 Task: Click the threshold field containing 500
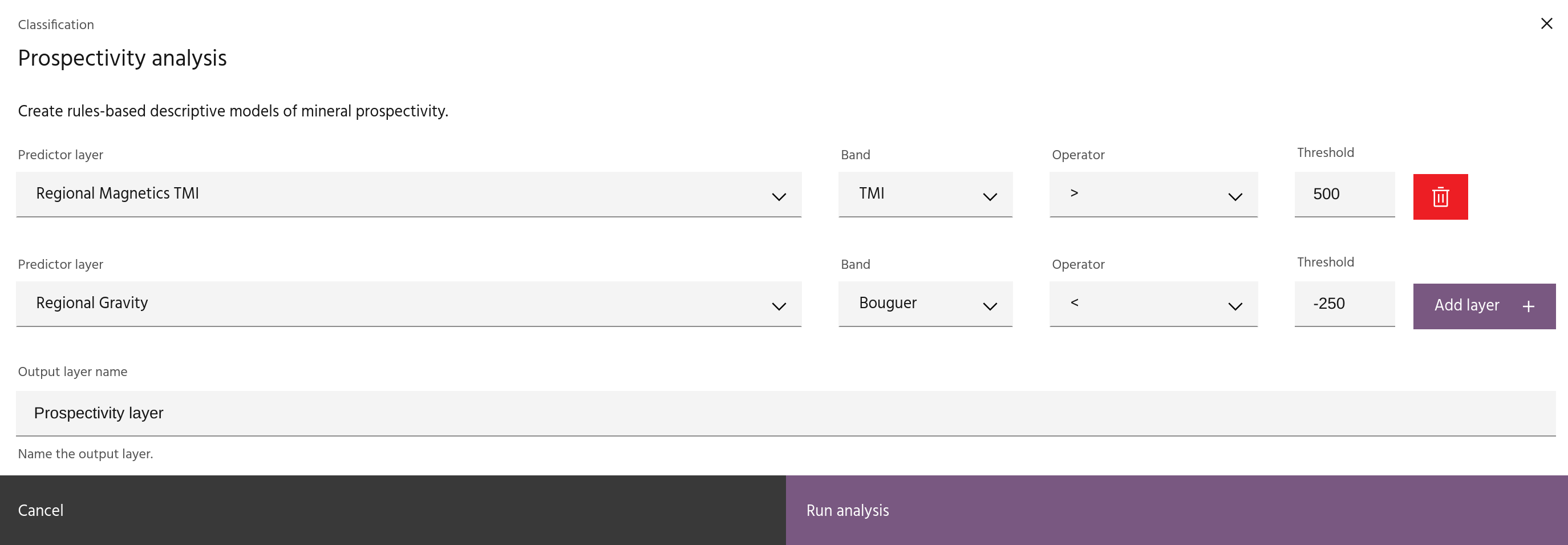point(1344,194)
